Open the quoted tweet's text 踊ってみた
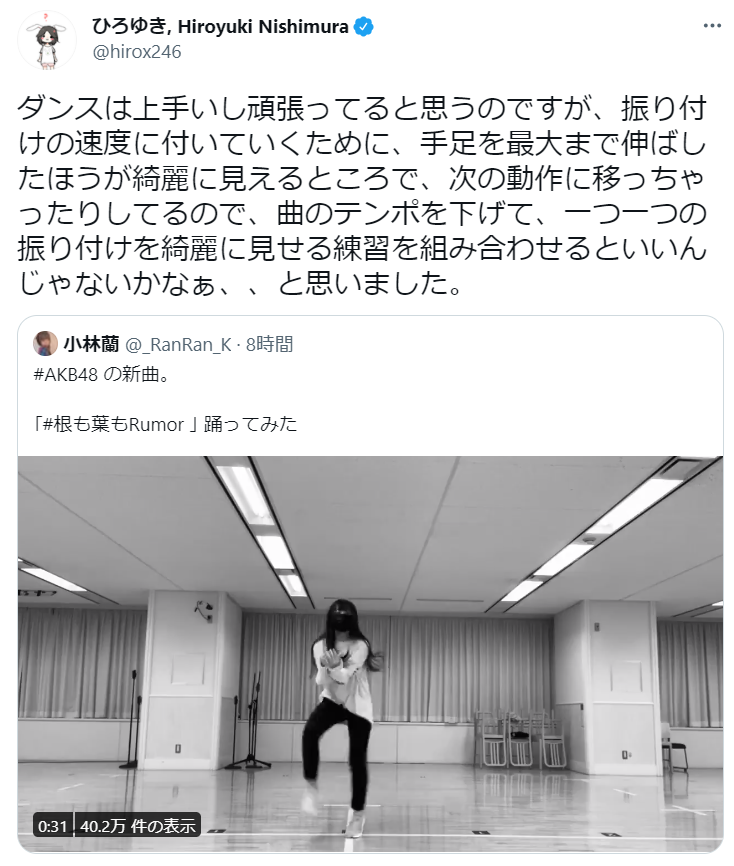This screenshot has width=734, height=866. (250, 424)
